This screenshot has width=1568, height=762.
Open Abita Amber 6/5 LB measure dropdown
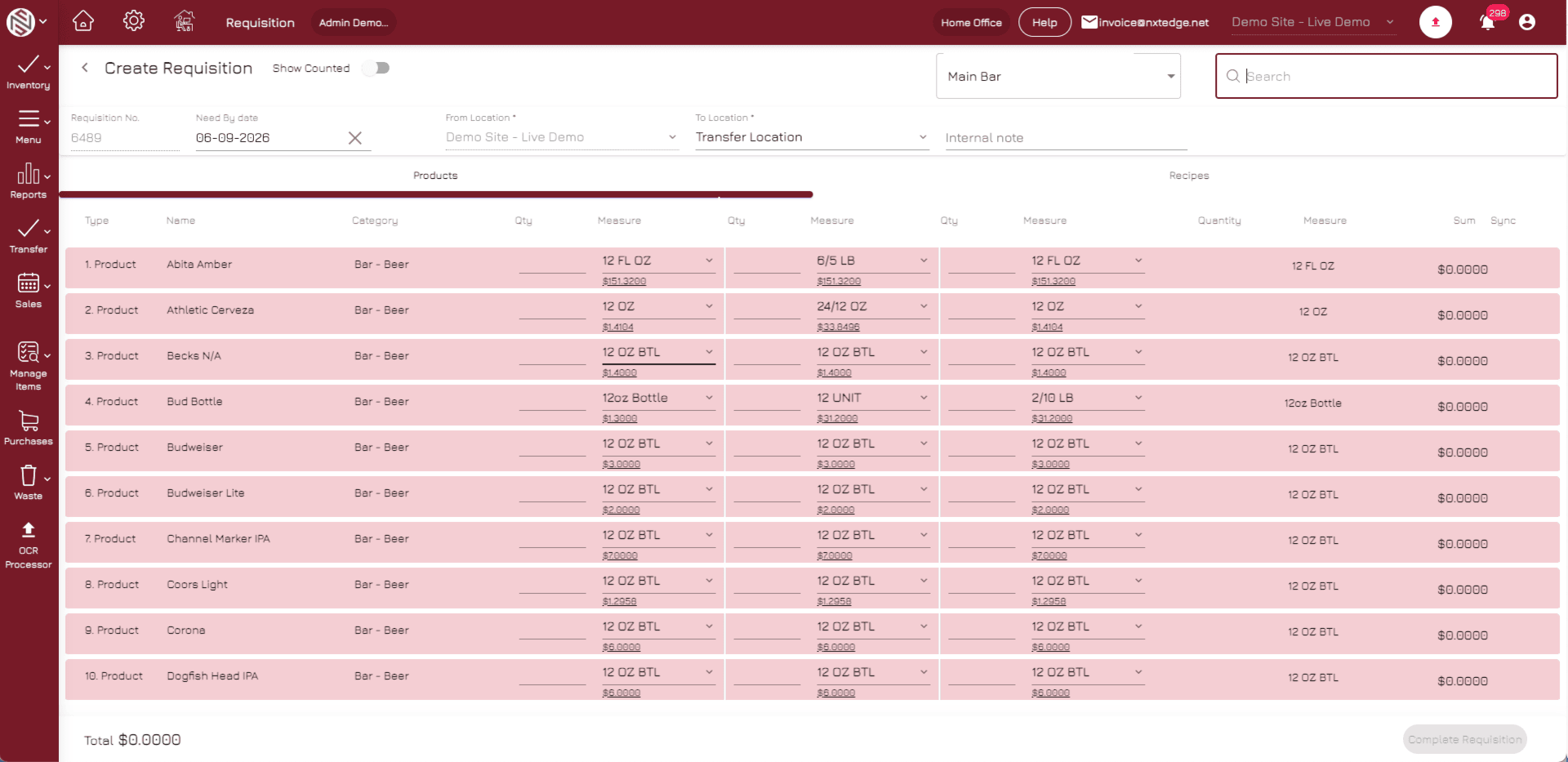click(873, 261)
